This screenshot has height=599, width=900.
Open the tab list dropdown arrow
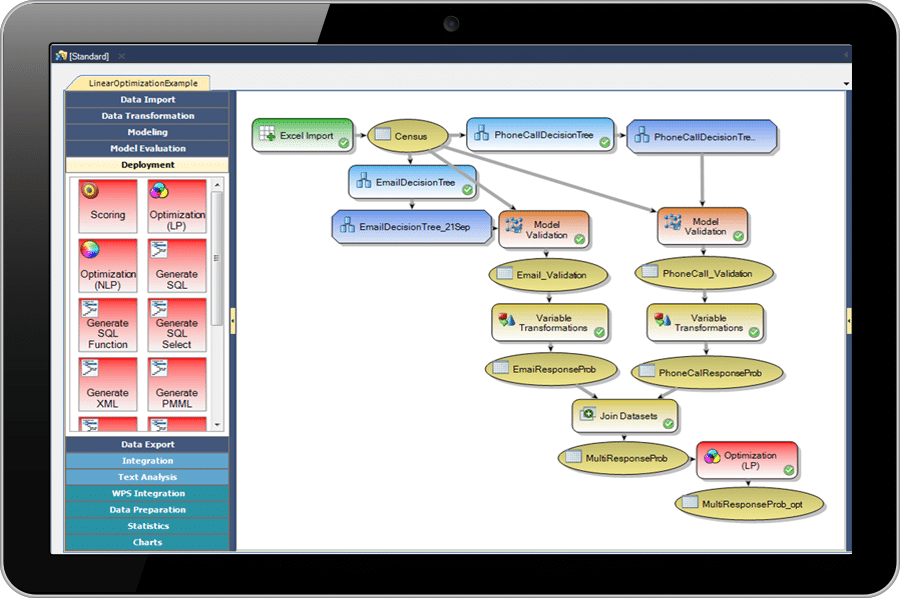(x=847, y=84)
